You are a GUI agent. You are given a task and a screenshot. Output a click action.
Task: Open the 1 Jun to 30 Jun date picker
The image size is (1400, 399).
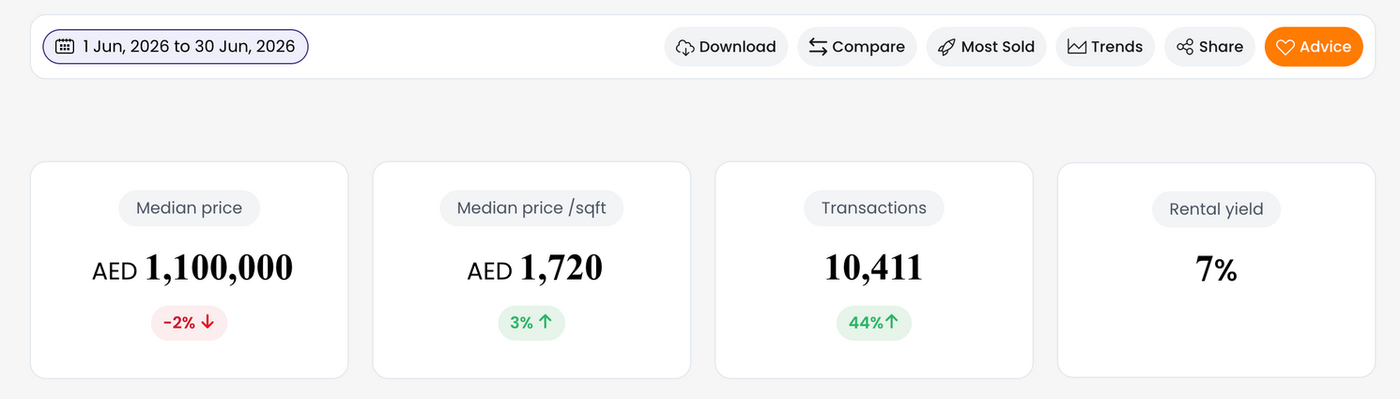pos(175,47)
